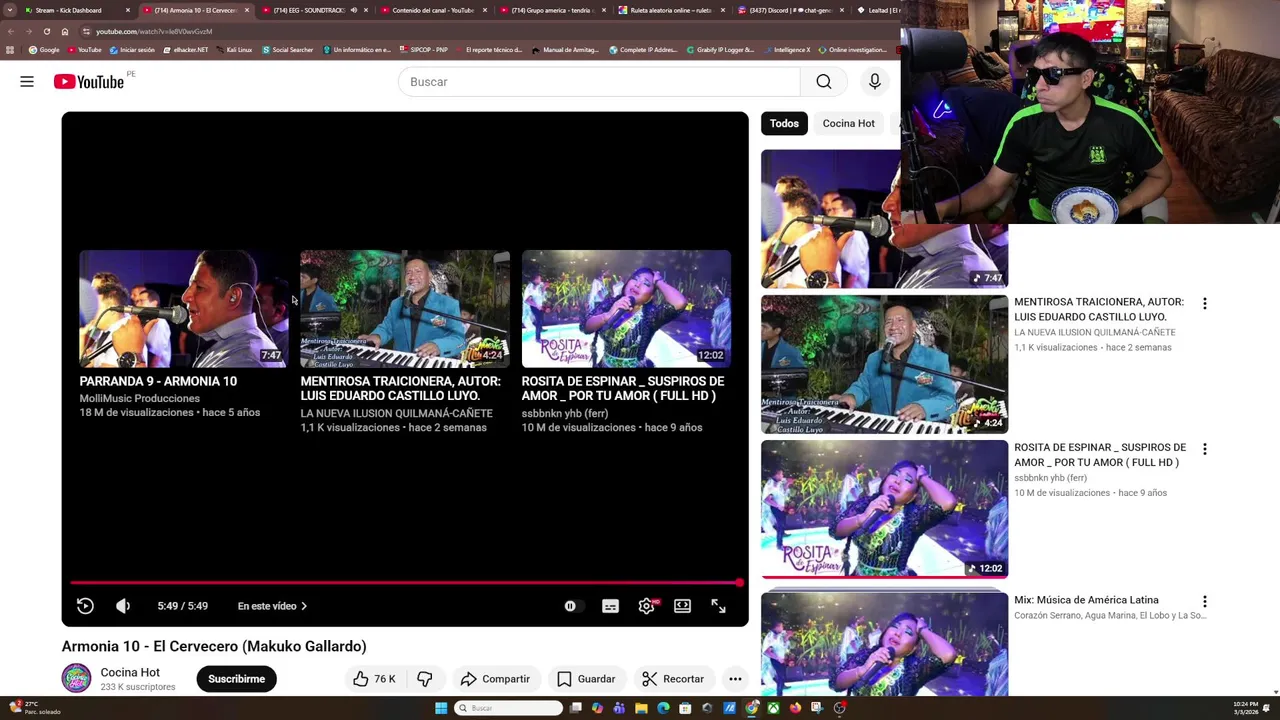Open sidebar ROSITA DE ESPINAR video title
Image resolution: width=1280 pixels, height=720 pixels.
point(1100,455)
